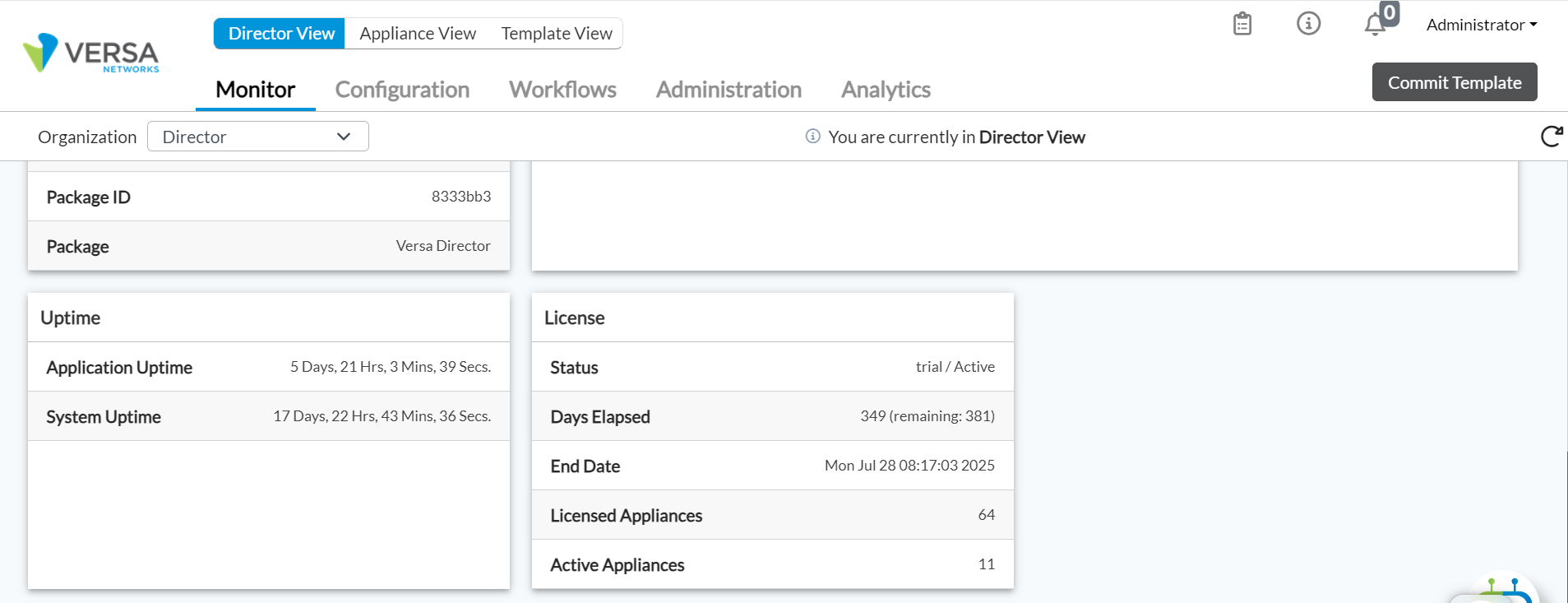Open the information icon in header
The image size is (1568, 603).
pos(1308,23)
